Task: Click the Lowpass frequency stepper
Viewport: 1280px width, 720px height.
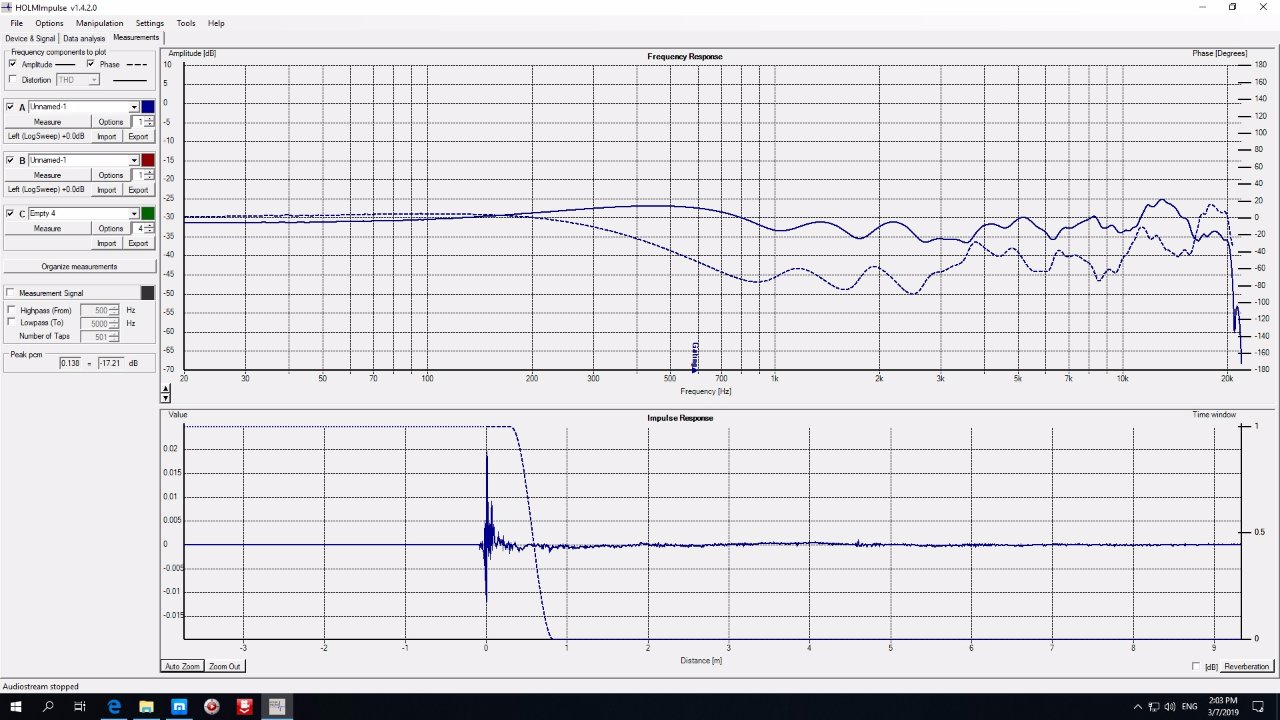Action: pos(114,323)
